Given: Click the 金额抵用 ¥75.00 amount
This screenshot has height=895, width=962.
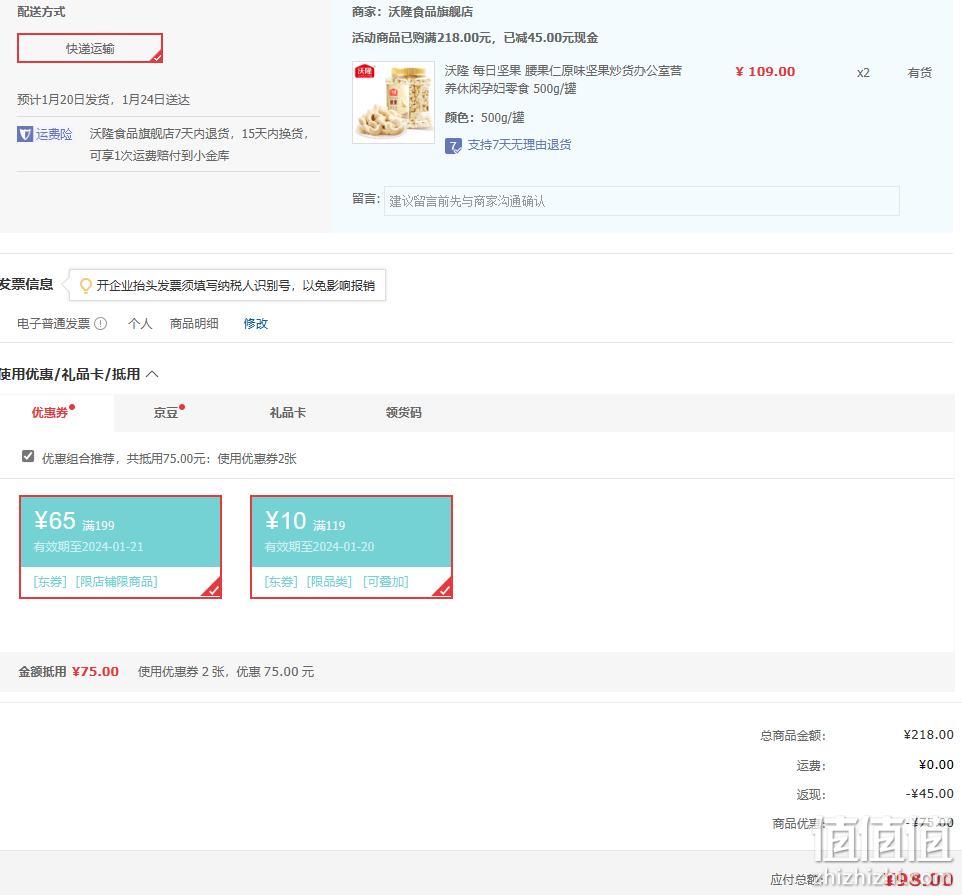Looking at the screenshot, I should [95, 672].
